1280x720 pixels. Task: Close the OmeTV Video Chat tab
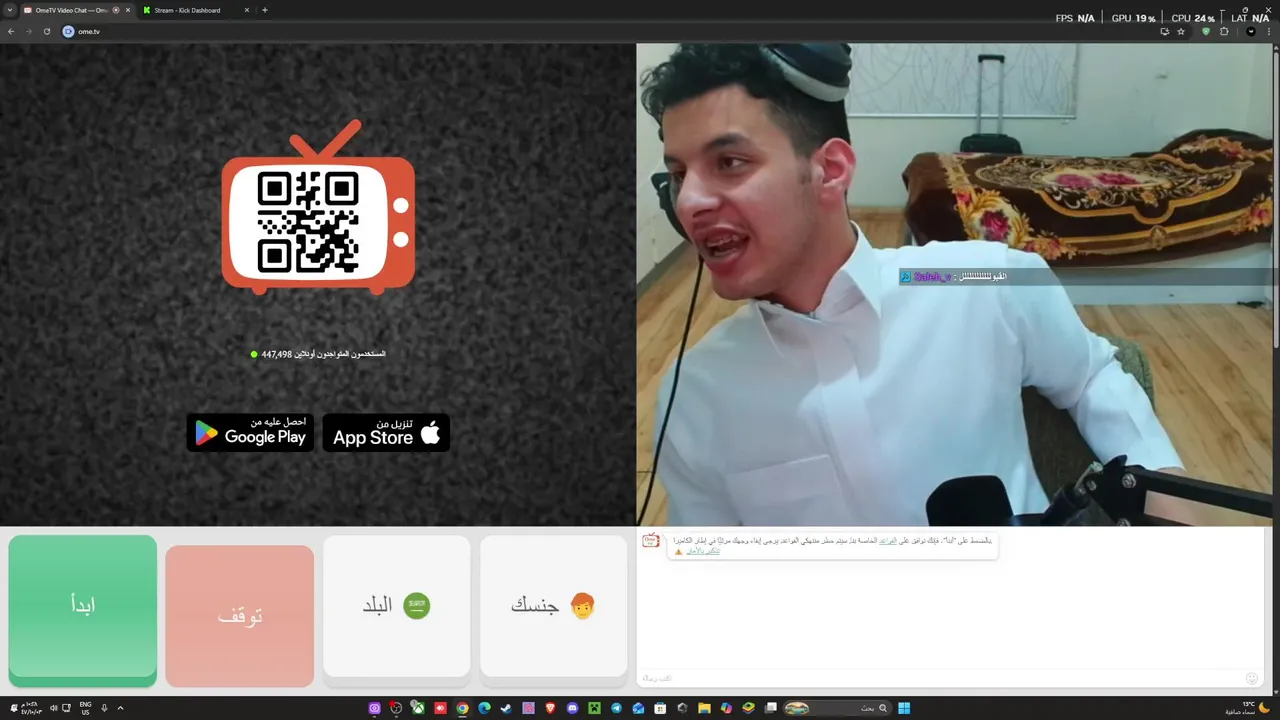128,10
